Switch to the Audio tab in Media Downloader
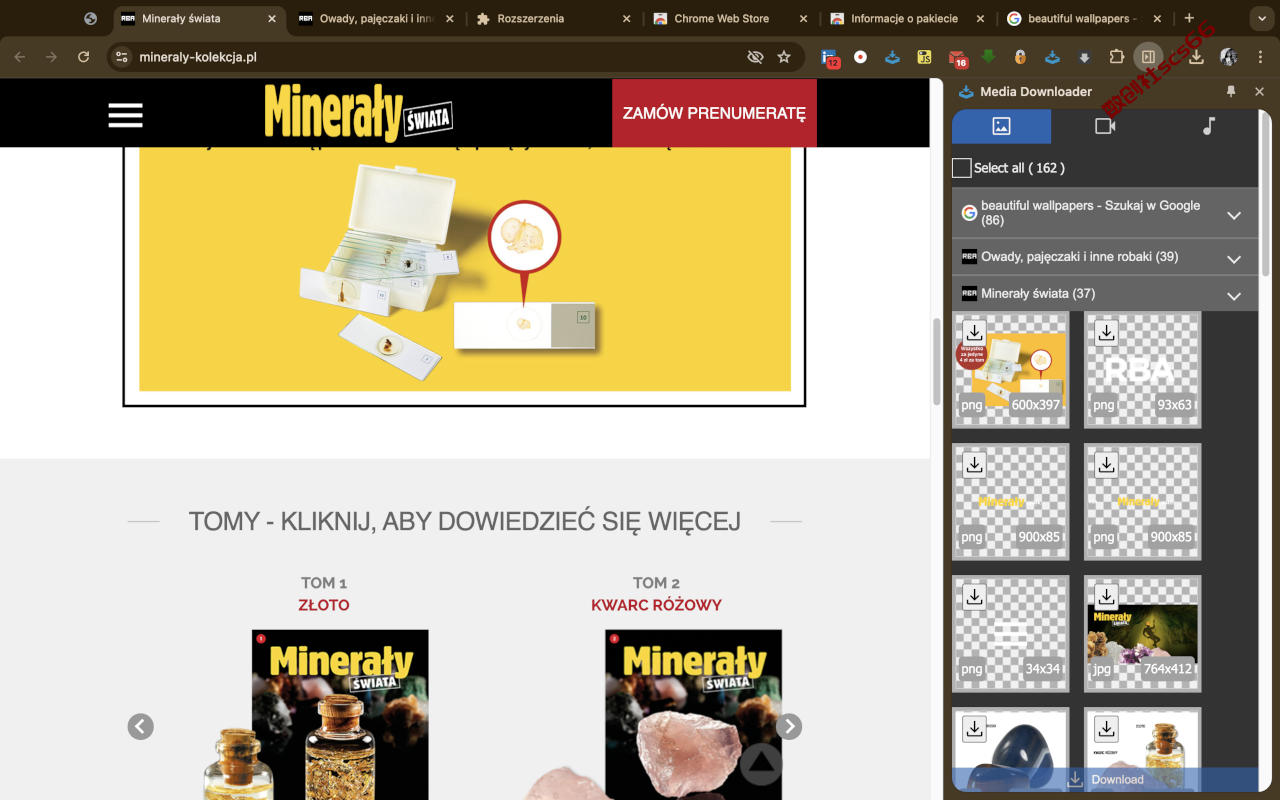 [1208, 126]
